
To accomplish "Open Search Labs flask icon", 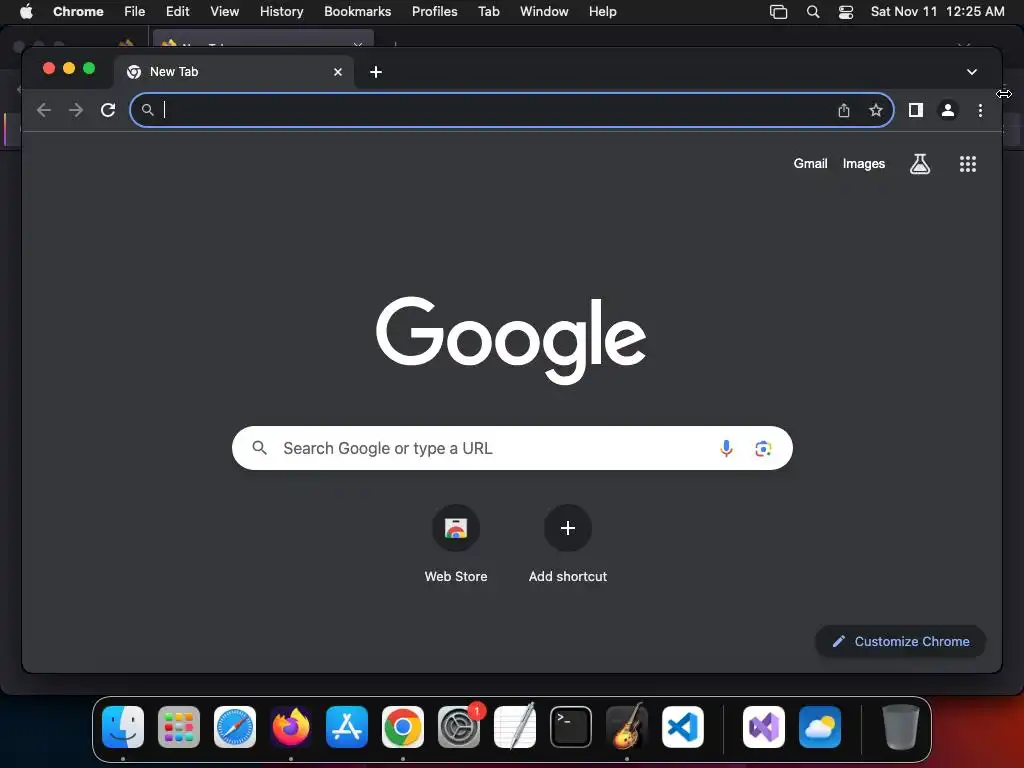I will pos(920,164).
